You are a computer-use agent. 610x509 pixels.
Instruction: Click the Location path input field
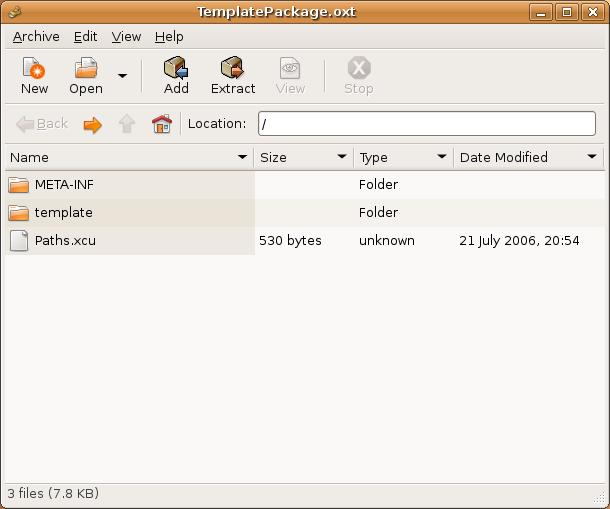coord(426,124)
